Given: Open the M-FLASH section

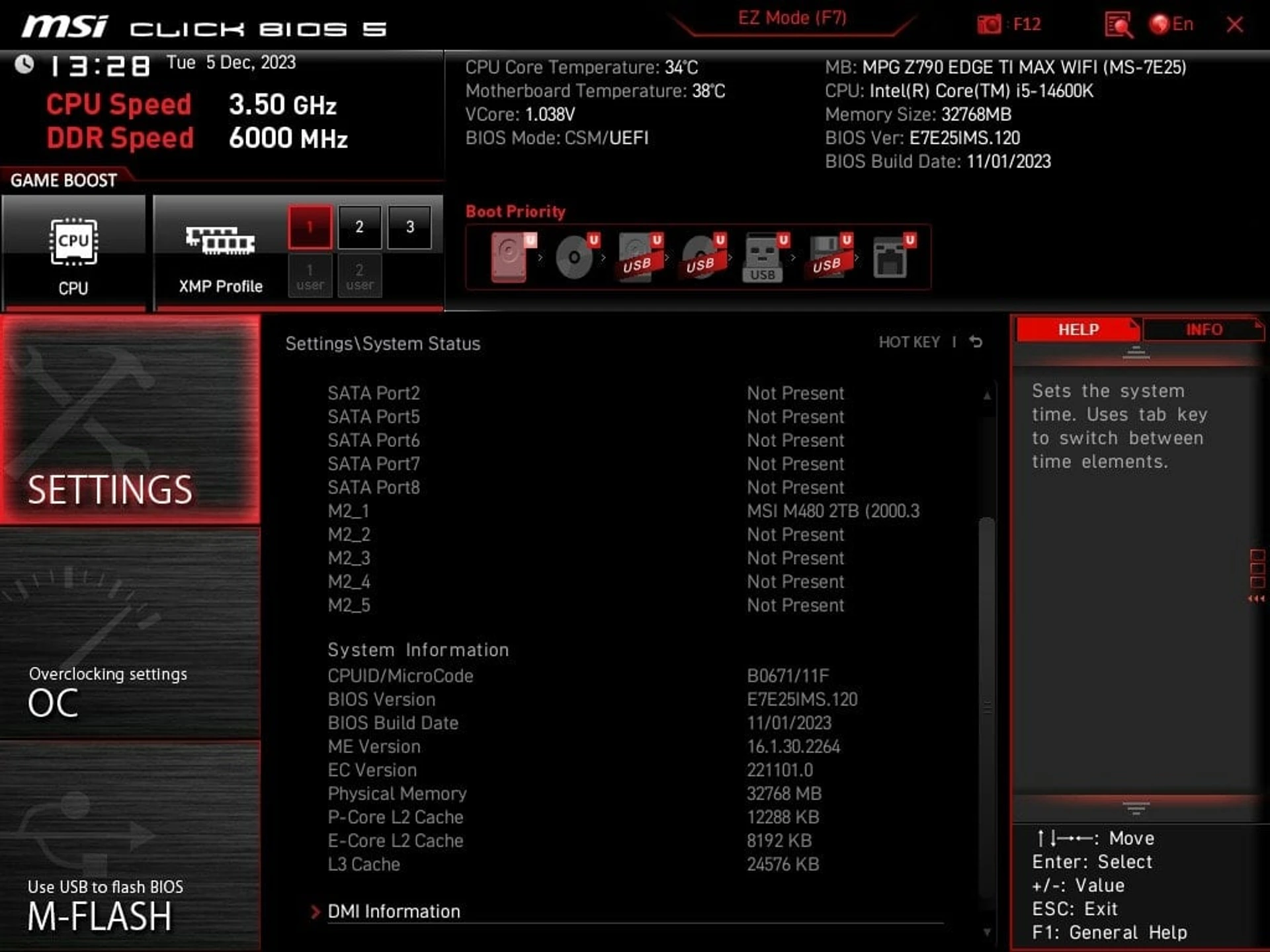Looking at the screenshot, I should click(x=130, y=846).
